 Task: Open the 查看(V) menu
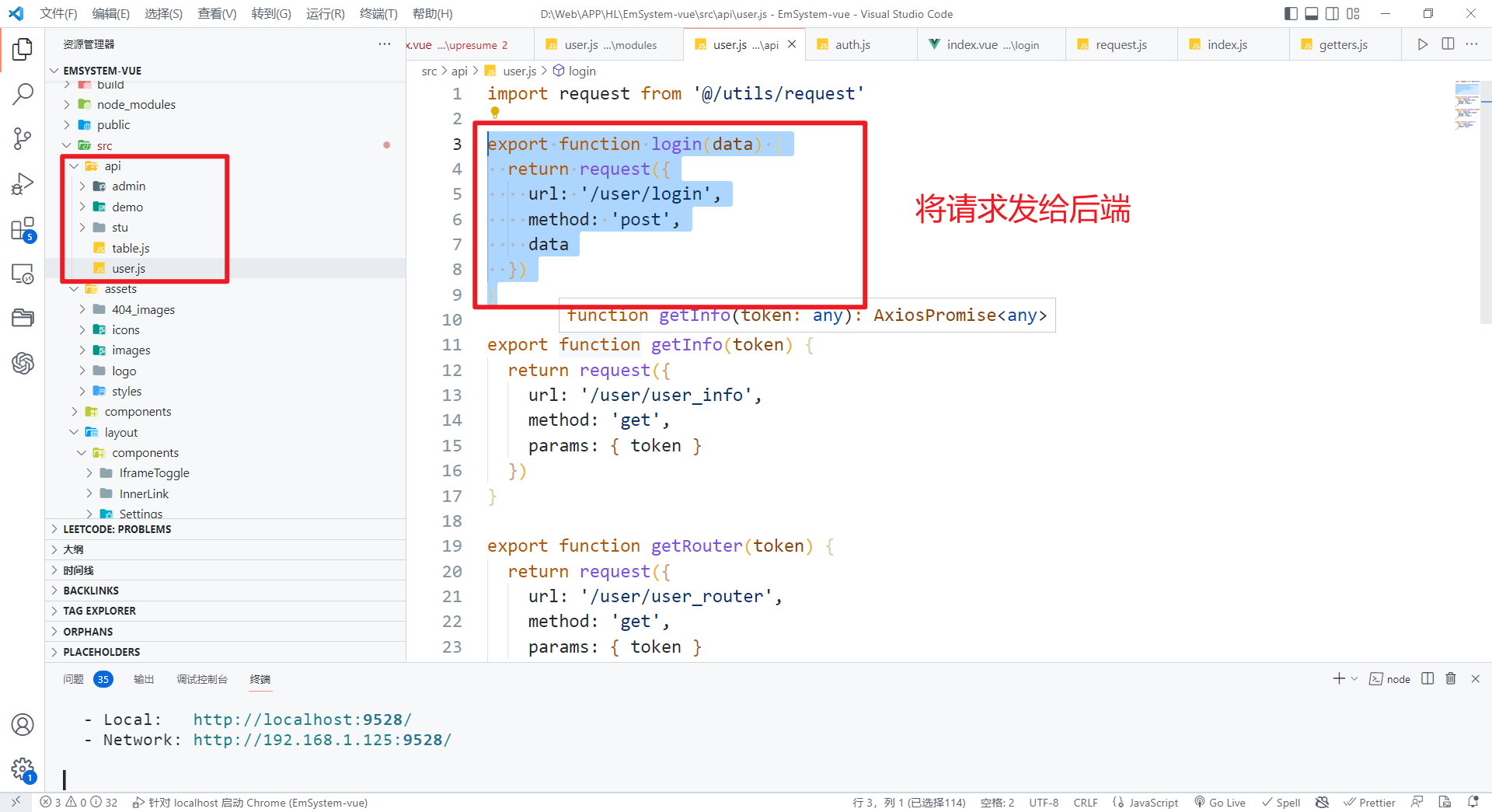[217, 14]
